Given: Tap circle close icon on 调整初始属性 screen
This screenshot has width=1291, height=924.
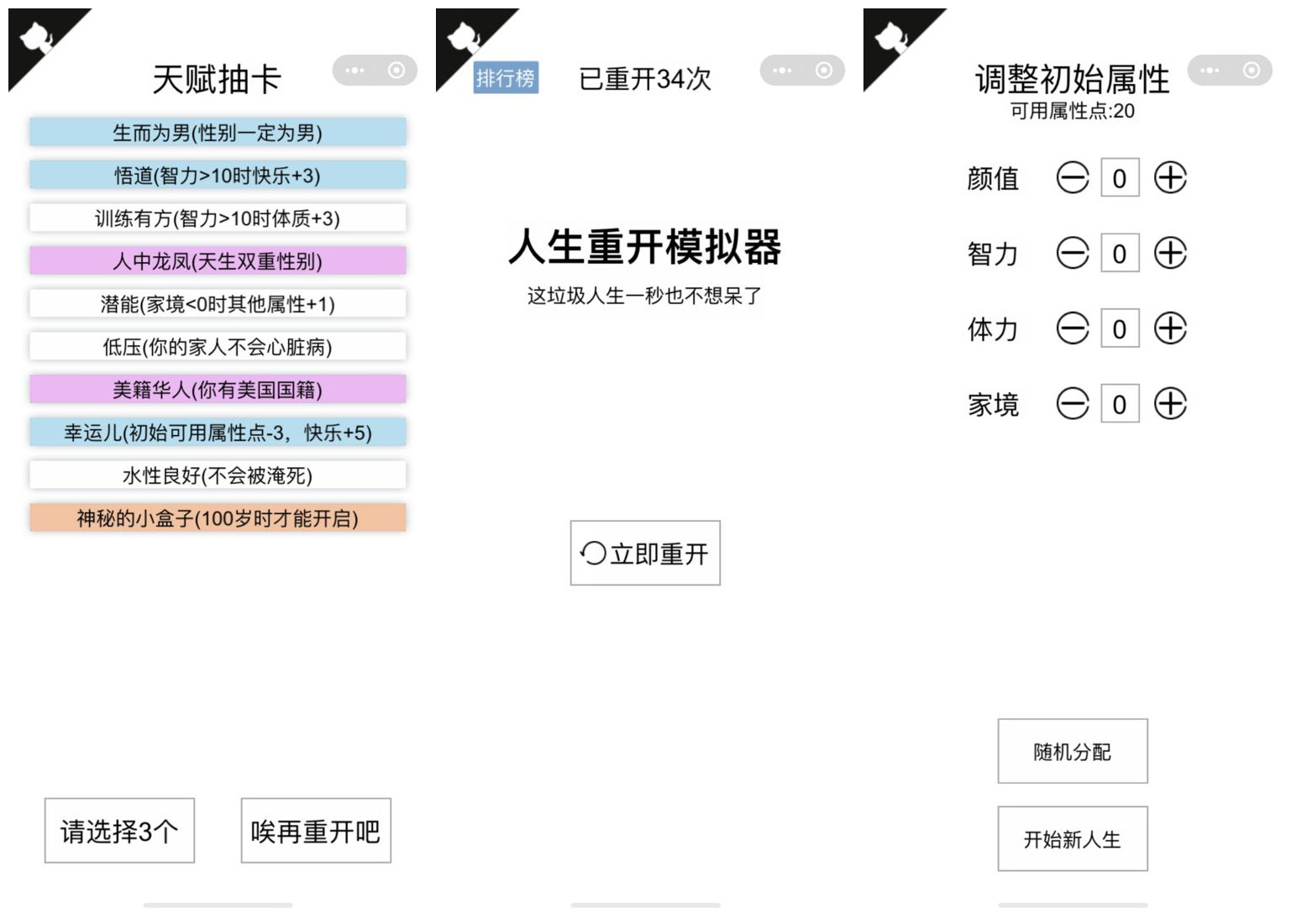Looking at the screenshot, I should pyautogui.click(x=1252, y=71).
